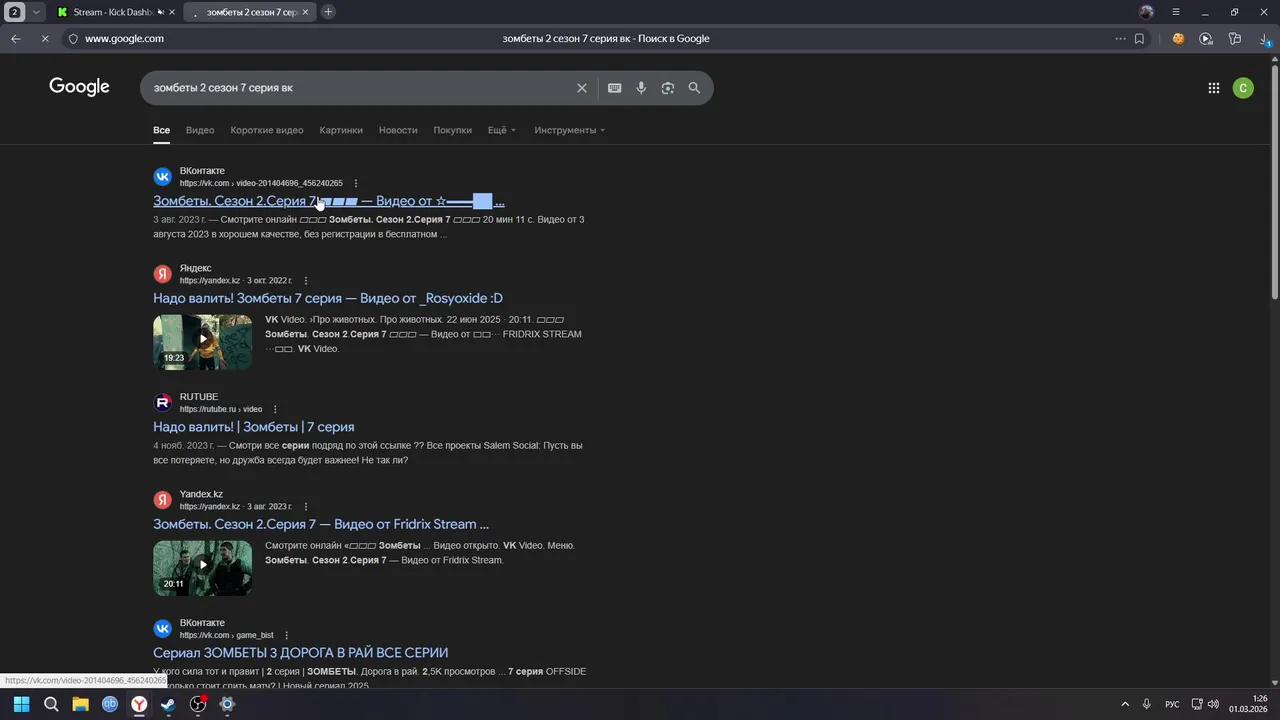Screen dimensions: 1280x720
Task: Open Google Lens image search
Action: click(x=668, y=88)
